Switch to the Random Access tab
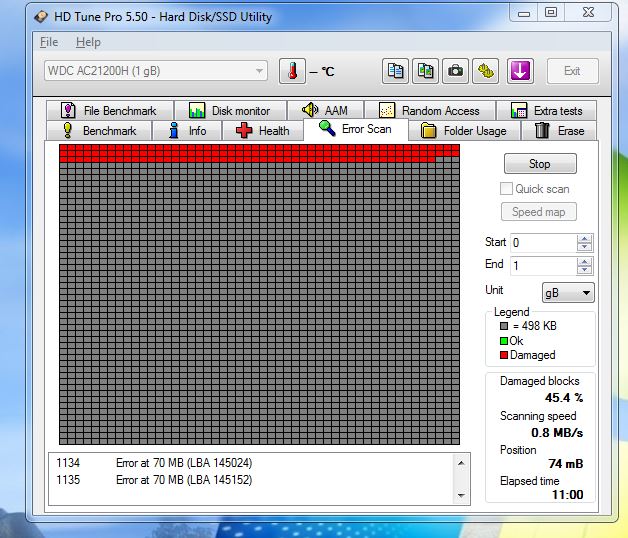Image resolution: width=628 pixels, height=538 pixels. [430, 111]
